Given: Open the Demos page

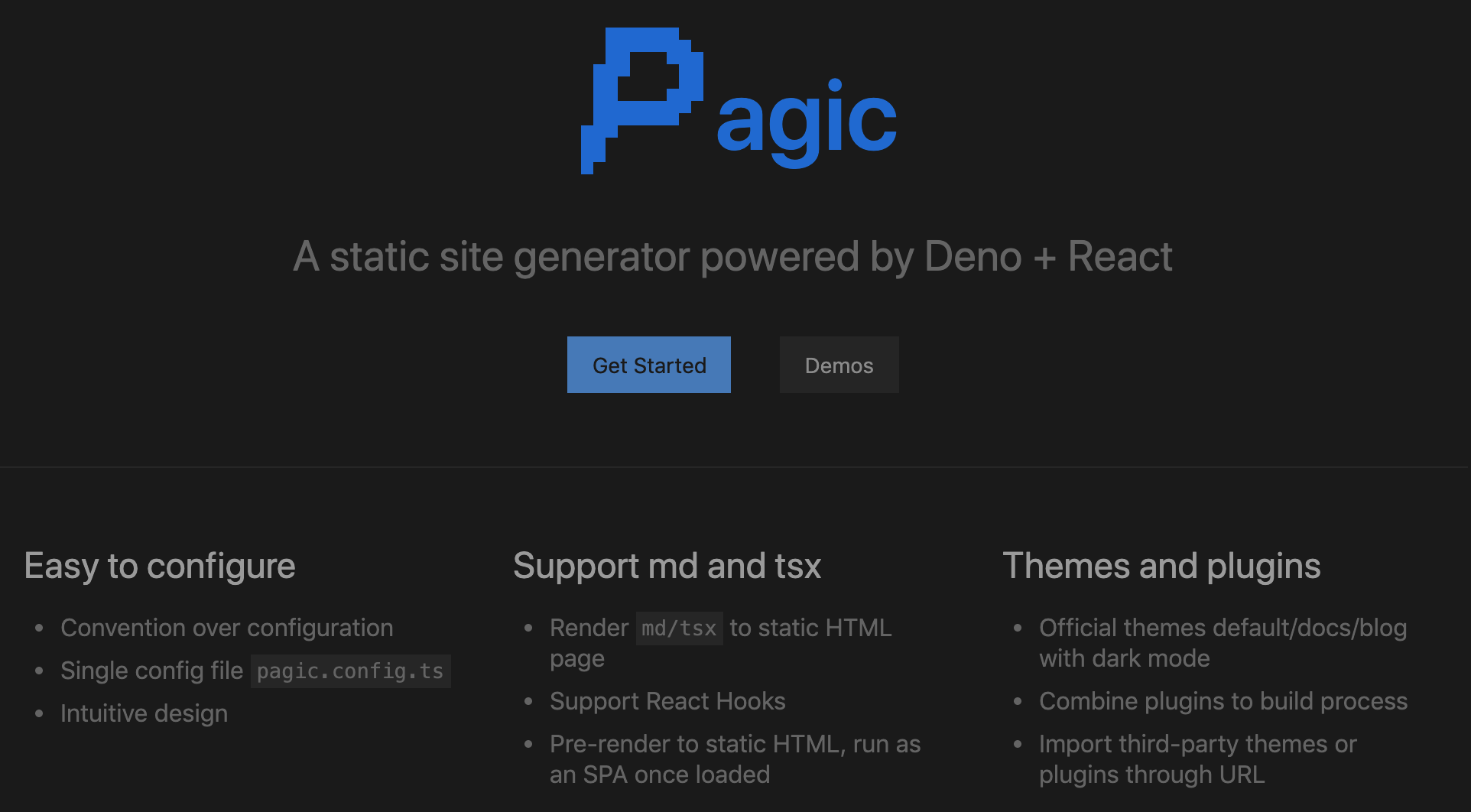Looking at the screenshot, I should (838, 365).
